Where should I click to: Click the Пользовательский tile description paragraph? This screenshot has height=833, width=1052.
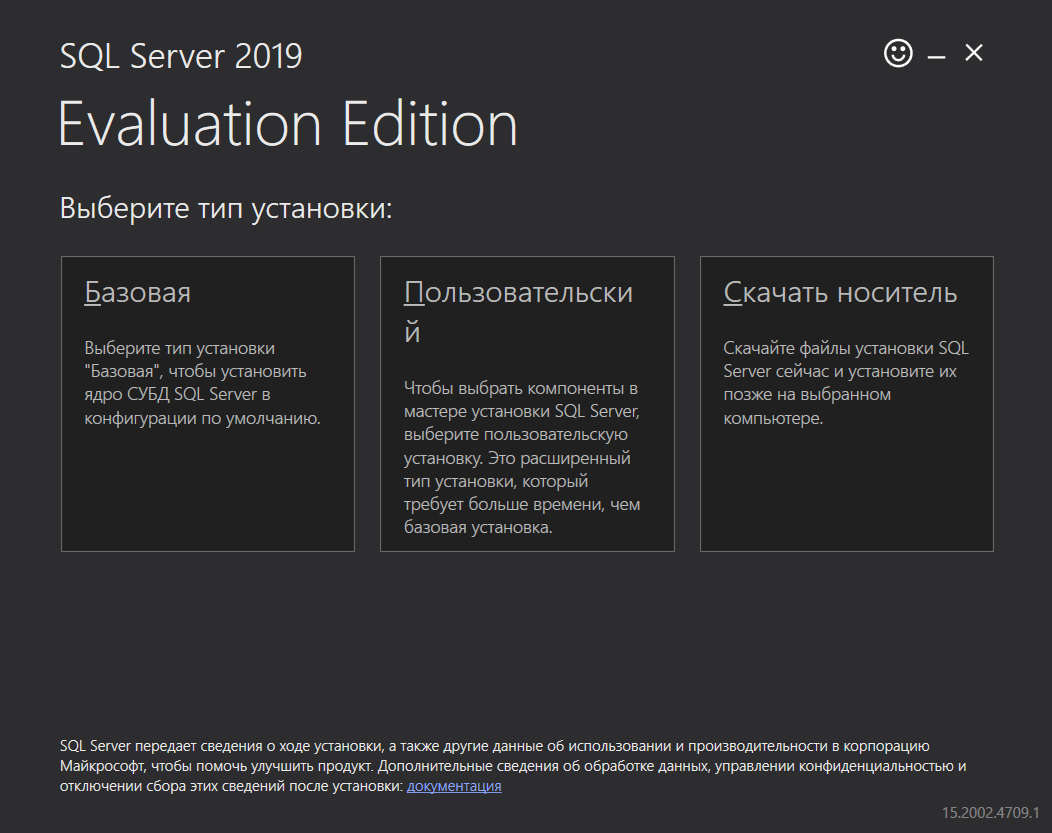click(x=522, y=457)
